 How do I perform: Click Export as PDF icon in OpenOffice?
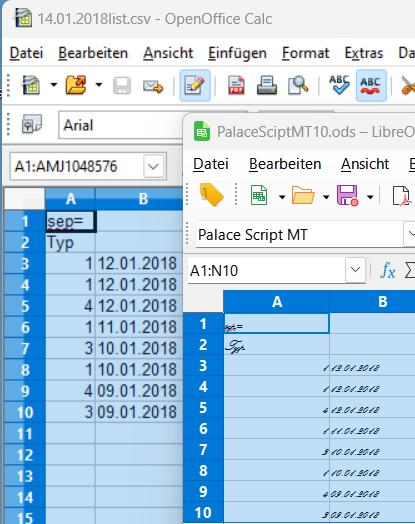[x=236, y=85]
